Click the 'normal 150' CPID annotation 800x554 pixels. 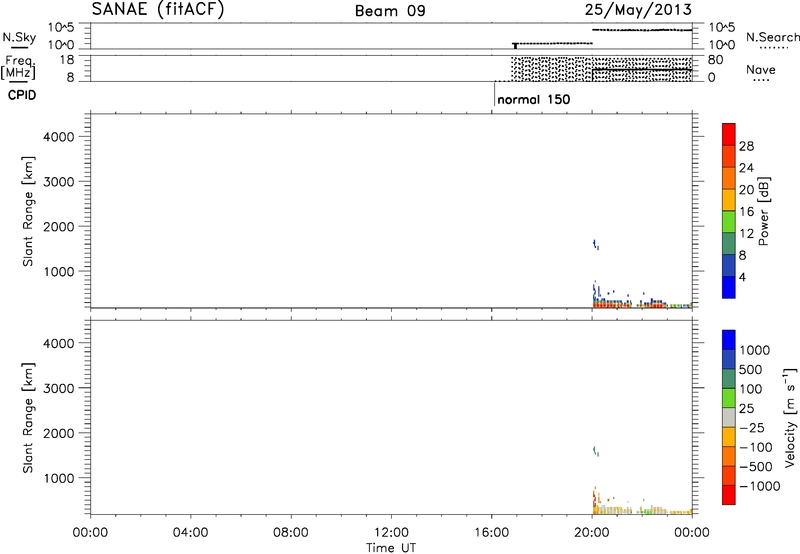tap(533, 99)
